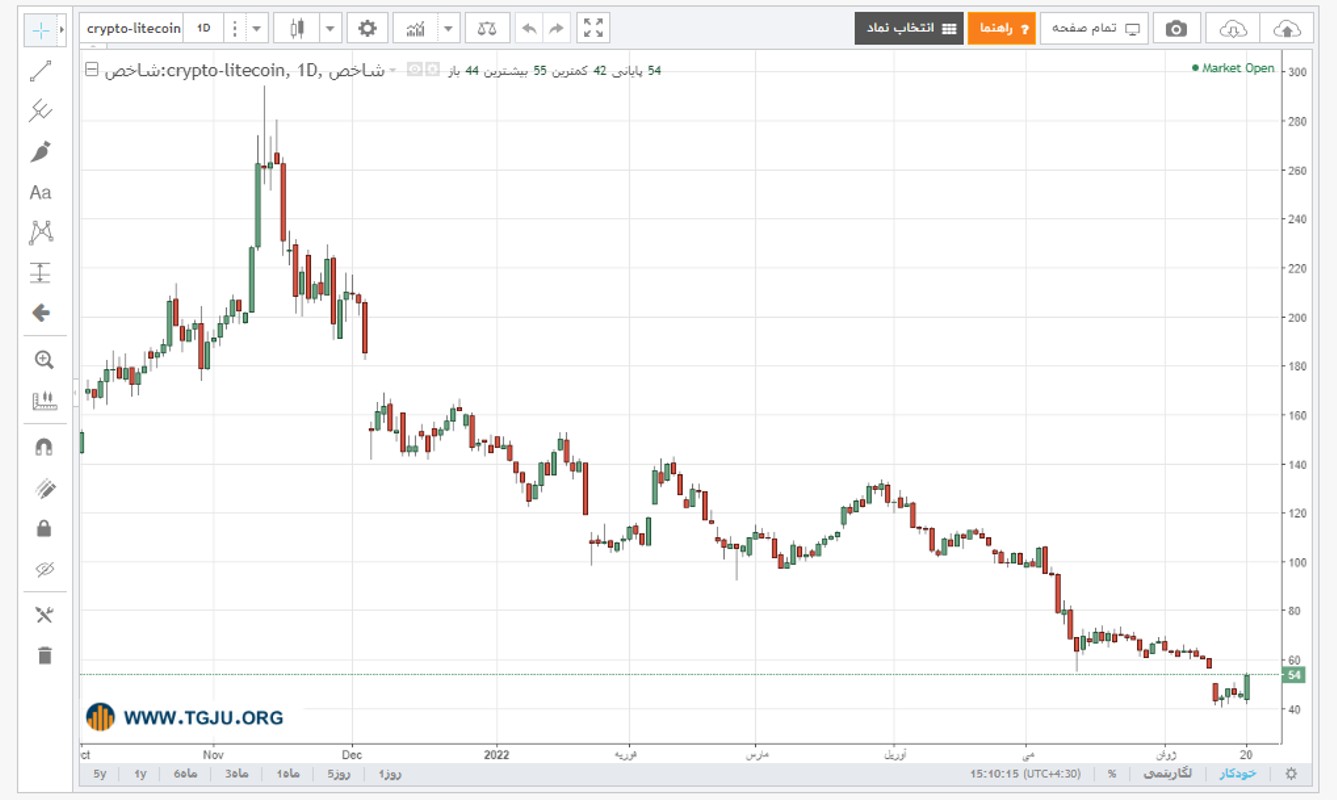This screenshot has width=1337, height=800.
Task: Save chart layout with cloud upload icon
Action: click(1287, 28)
